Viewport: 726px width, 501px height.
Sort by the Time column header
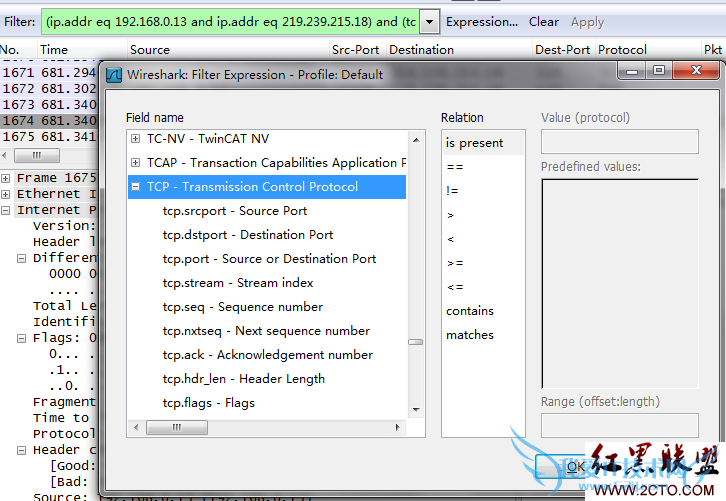81,50
